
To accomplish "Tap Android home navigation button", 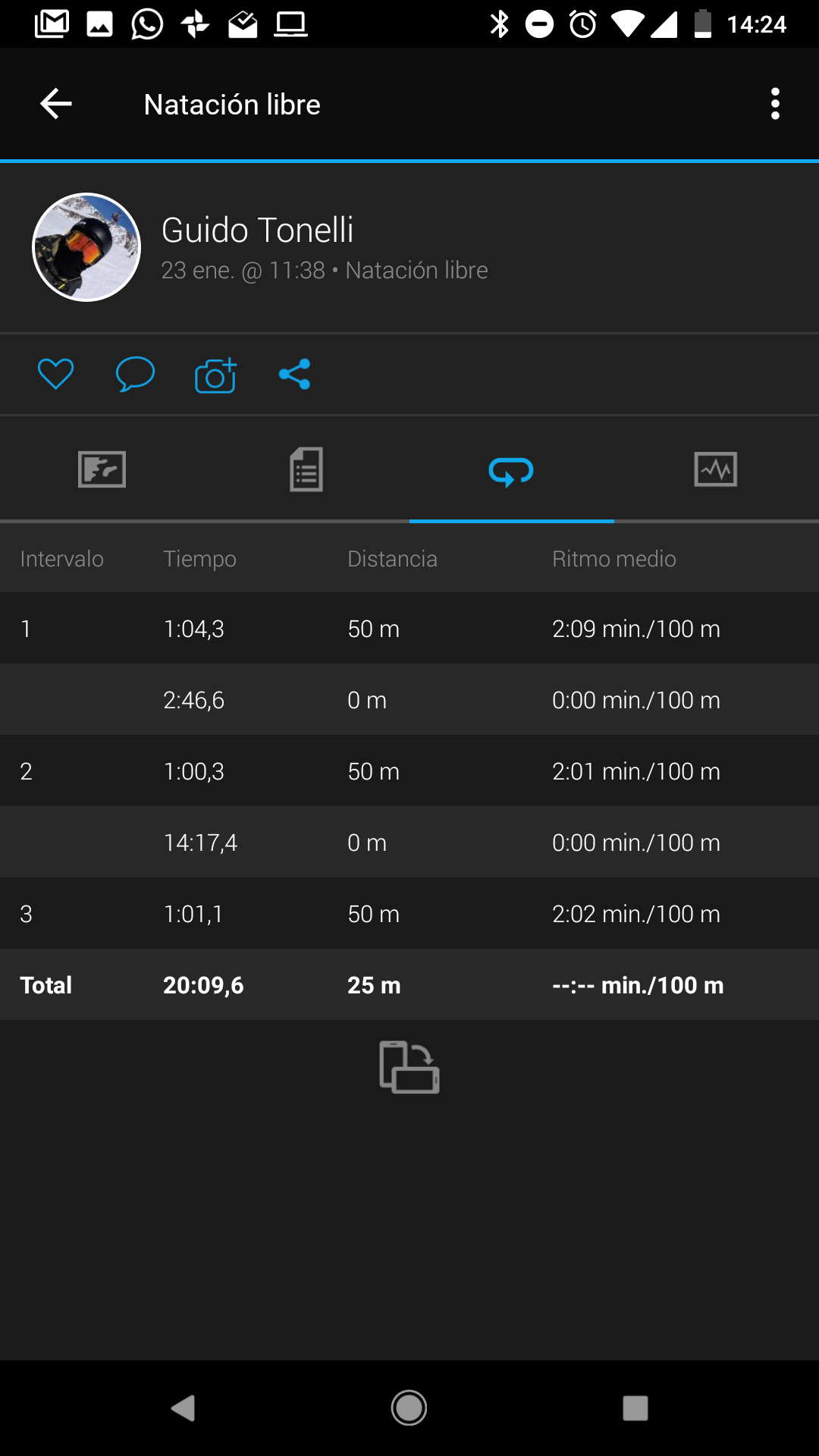I will pos(409,1408).
